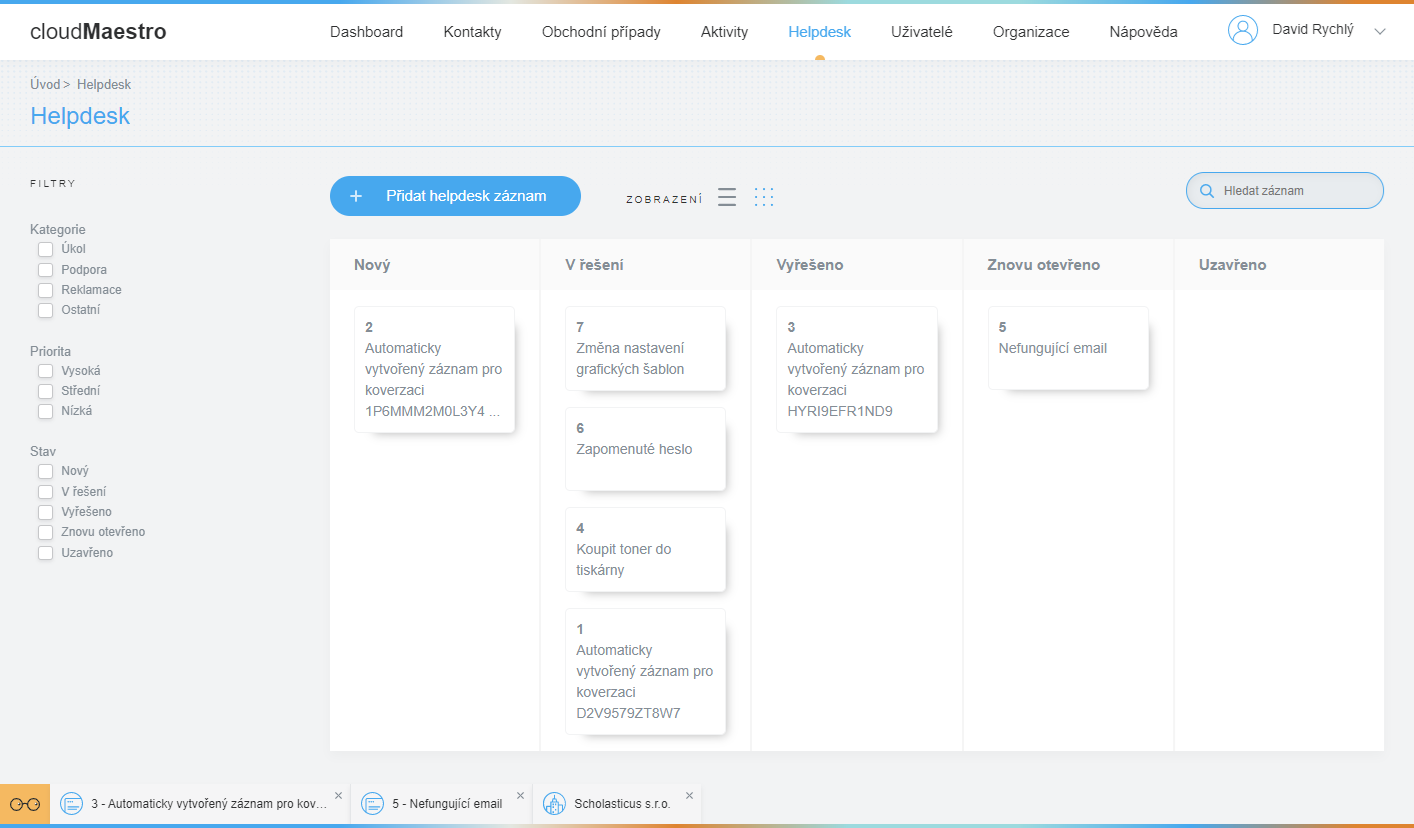Screen dimensions: 1414x828
Task: Click Přidat helpdesk záznam button
Action: (455, 196)
